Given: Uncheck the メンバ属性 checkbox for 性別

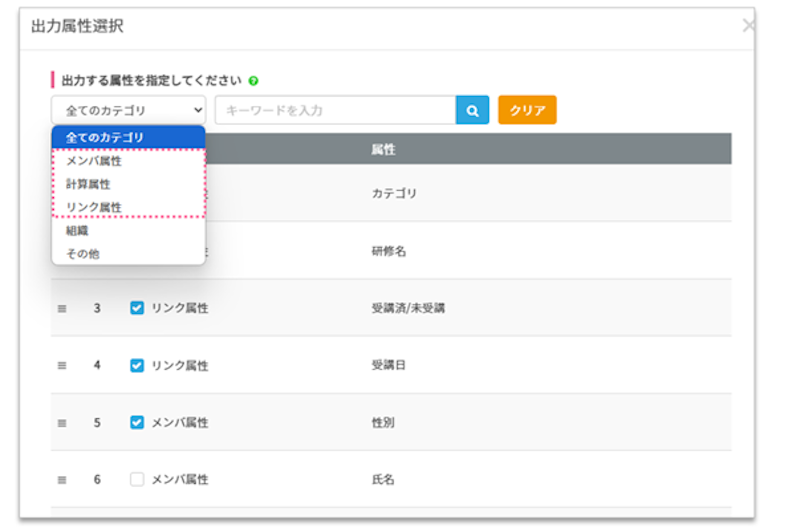Looking at the screenshot, I should (137, 422).
